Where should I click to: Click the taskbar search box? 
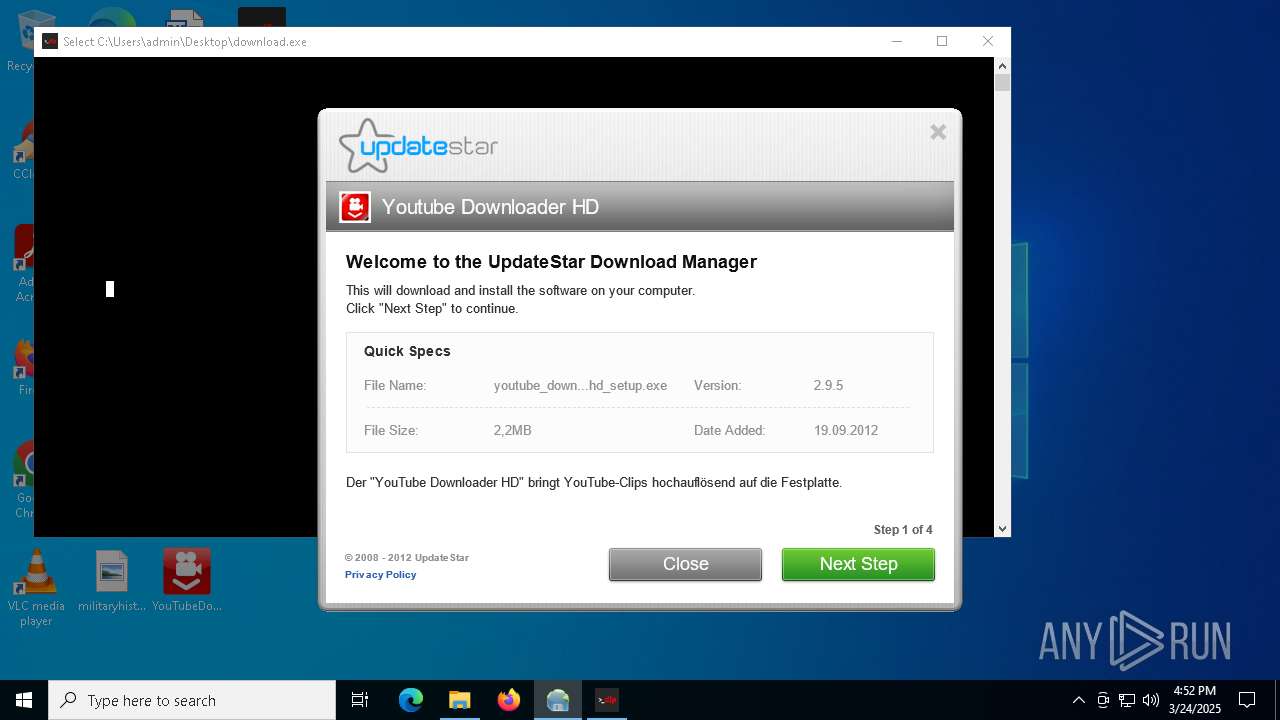click(x=192, y=700)
